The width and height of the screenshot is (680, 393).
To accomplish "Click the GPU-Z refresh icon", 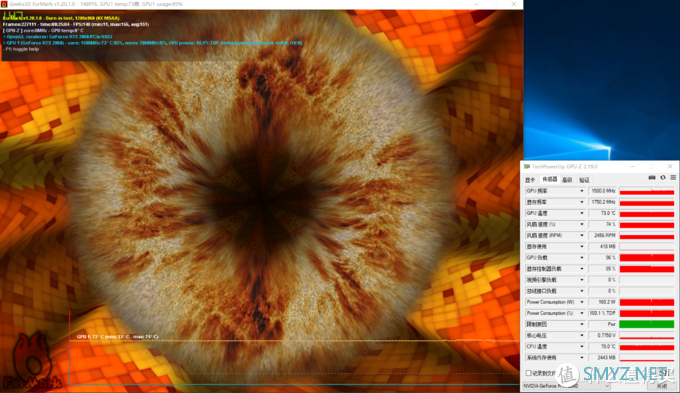I will click(x=663, y=177).
